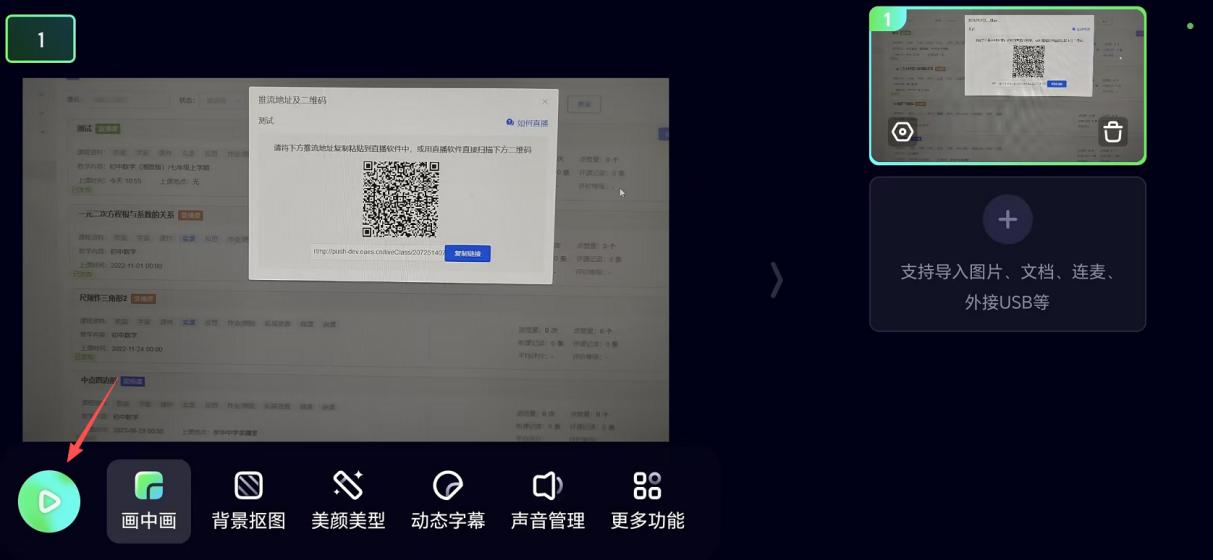Click the main preview video area

(x=346, y=260)
